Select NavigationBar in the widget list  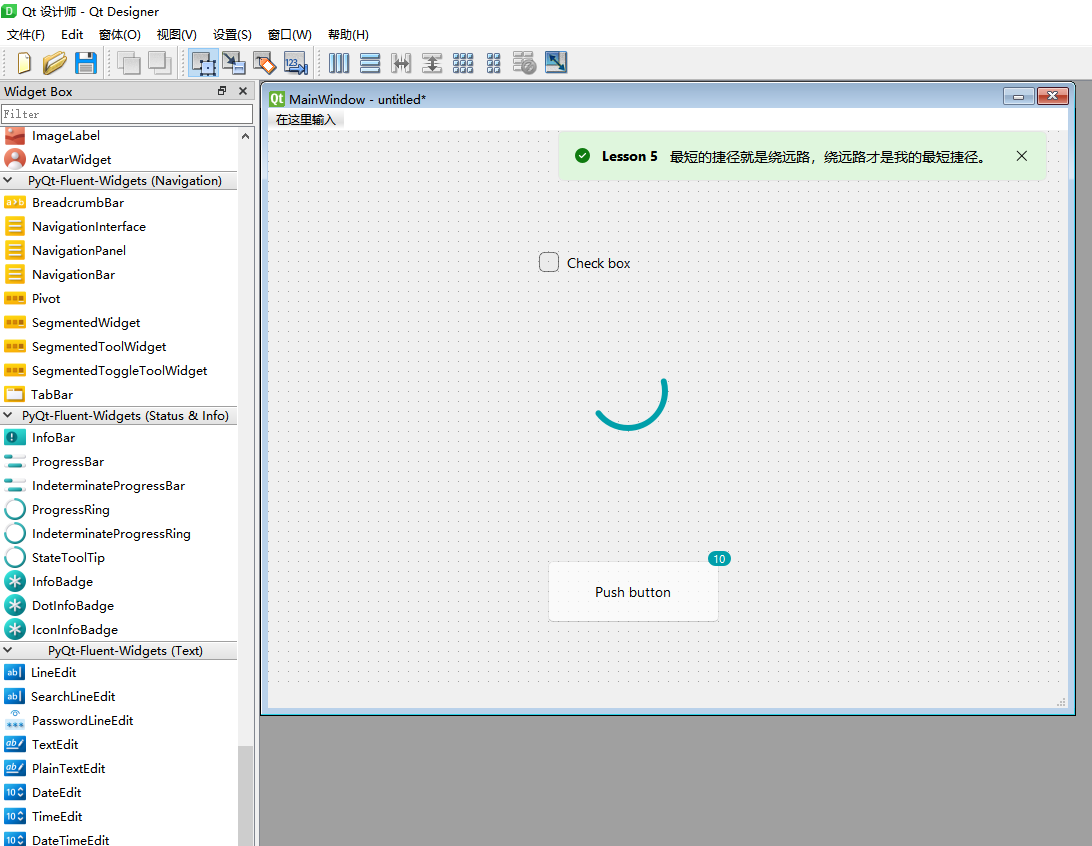[x=73, y=274]
